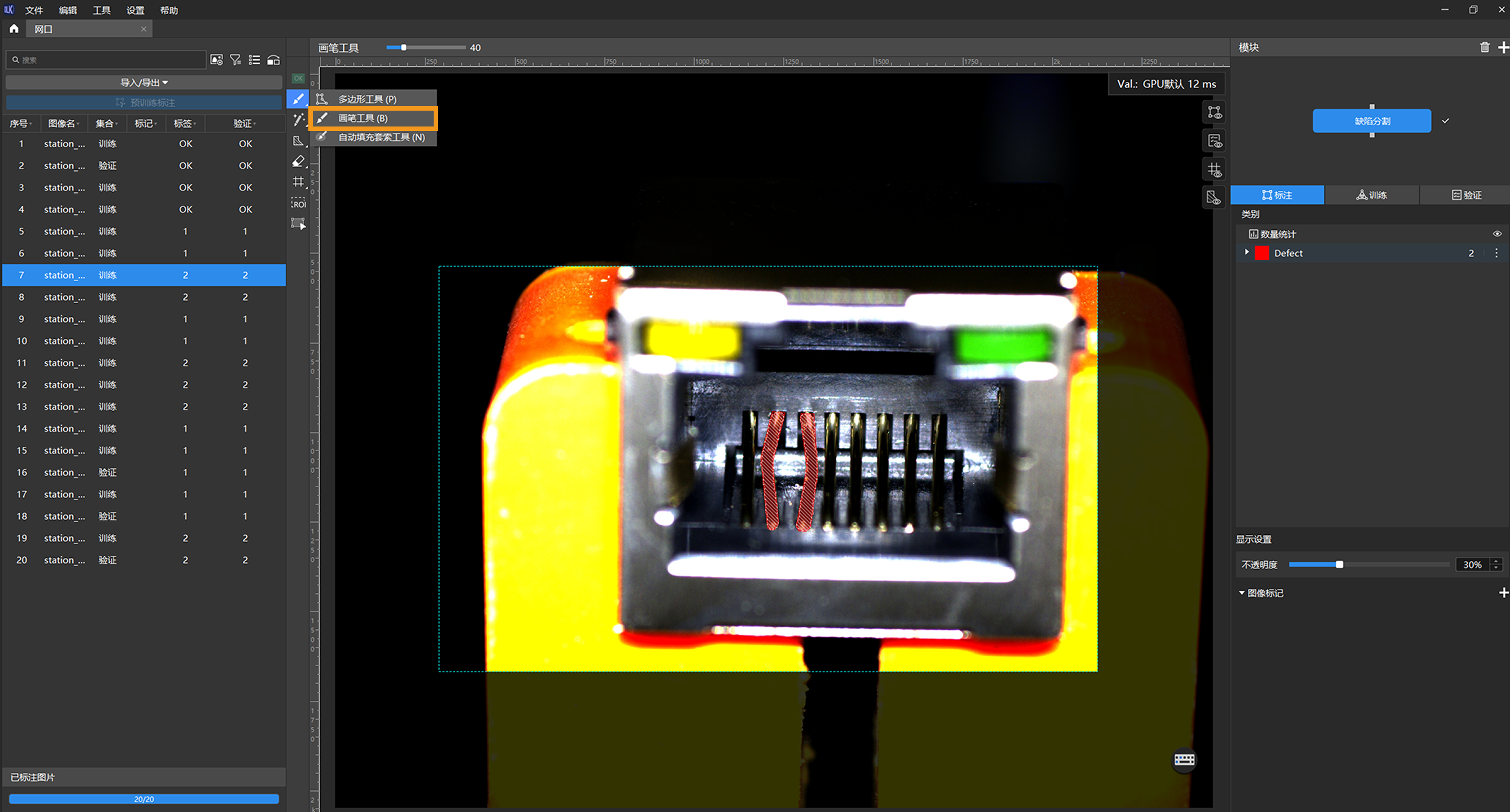Delete module with the trash icon
The height and width of the screenshot is (812, 1510).
point(1484,47)
